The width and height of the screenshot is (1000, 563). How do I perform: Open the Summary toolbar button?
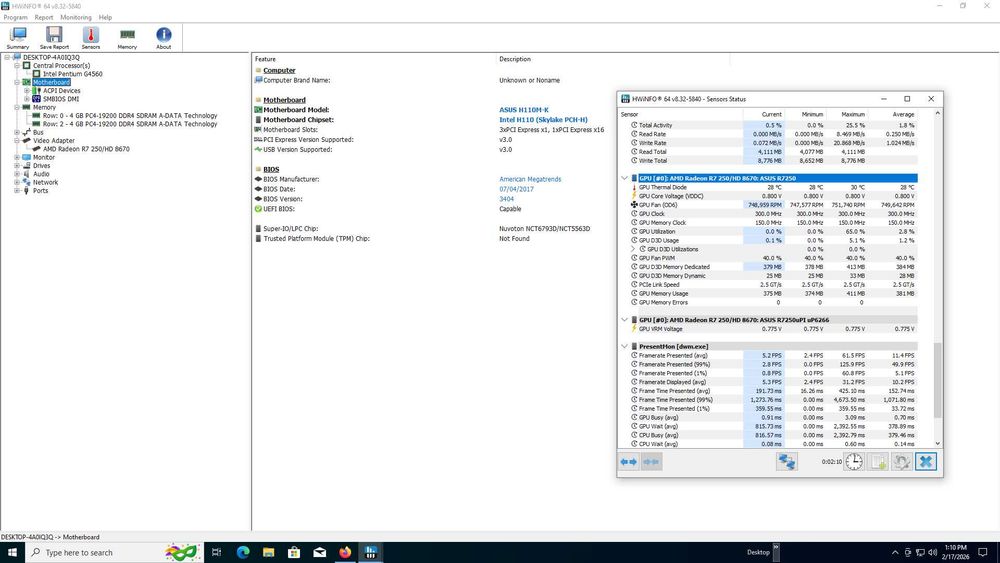18,38
